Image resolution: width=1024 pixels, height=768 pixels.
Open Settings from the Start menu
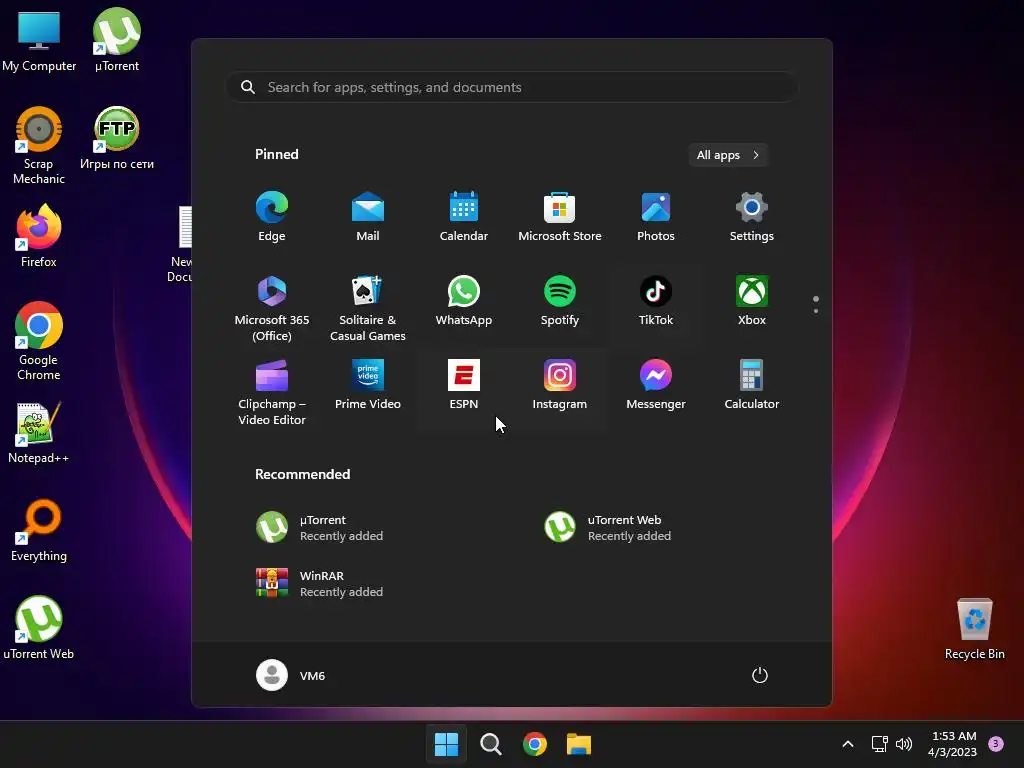coord(752,217)
